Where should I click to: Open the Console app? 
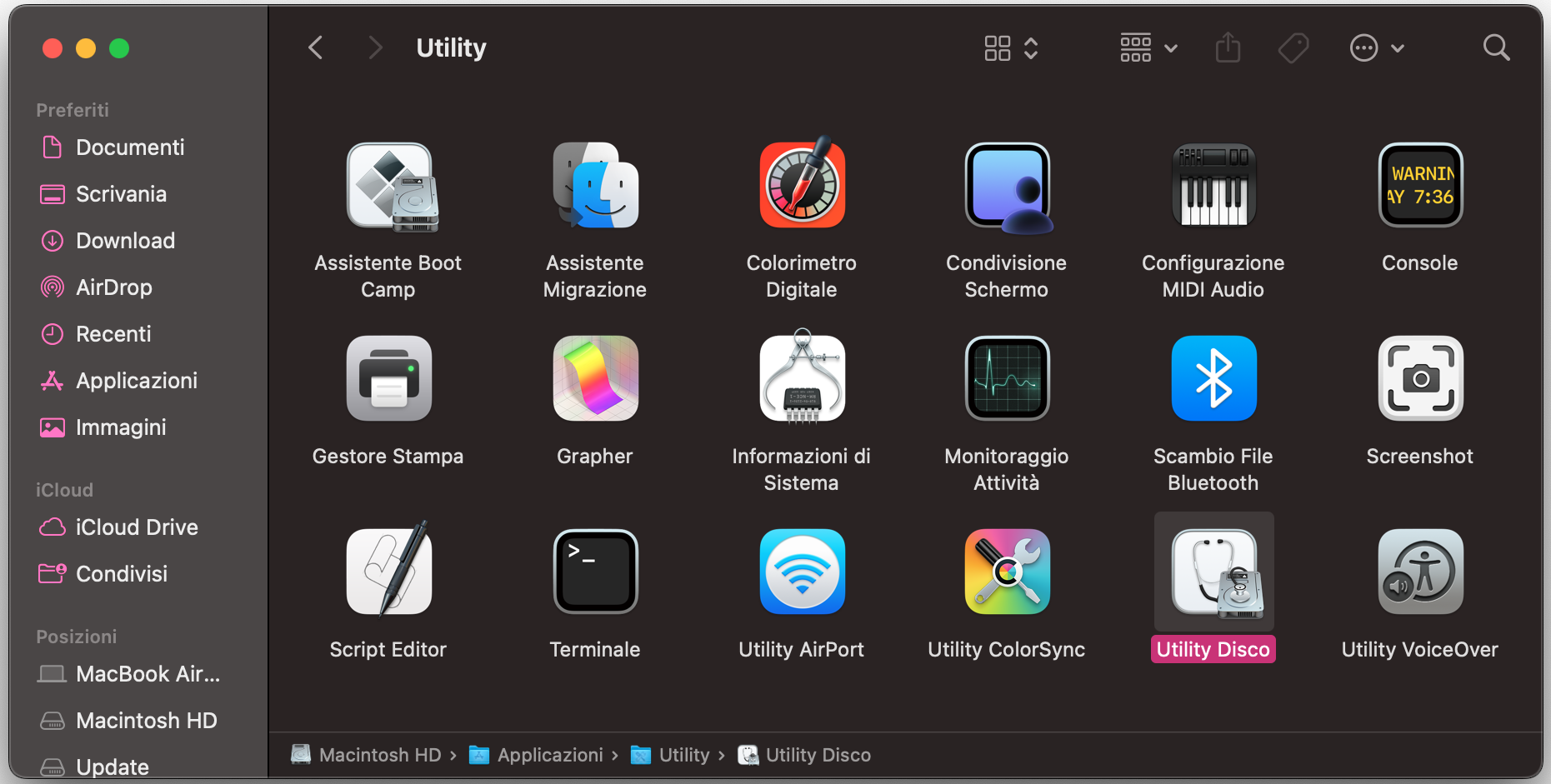click(x=1420, y=185)
